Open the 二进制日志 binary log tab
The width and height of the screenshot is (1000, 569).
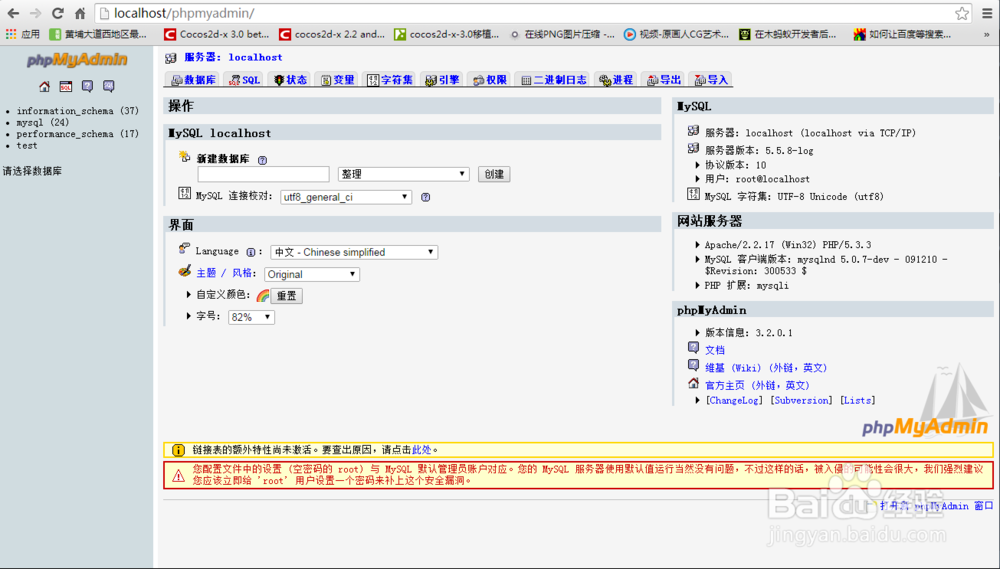tap(554, 80)
